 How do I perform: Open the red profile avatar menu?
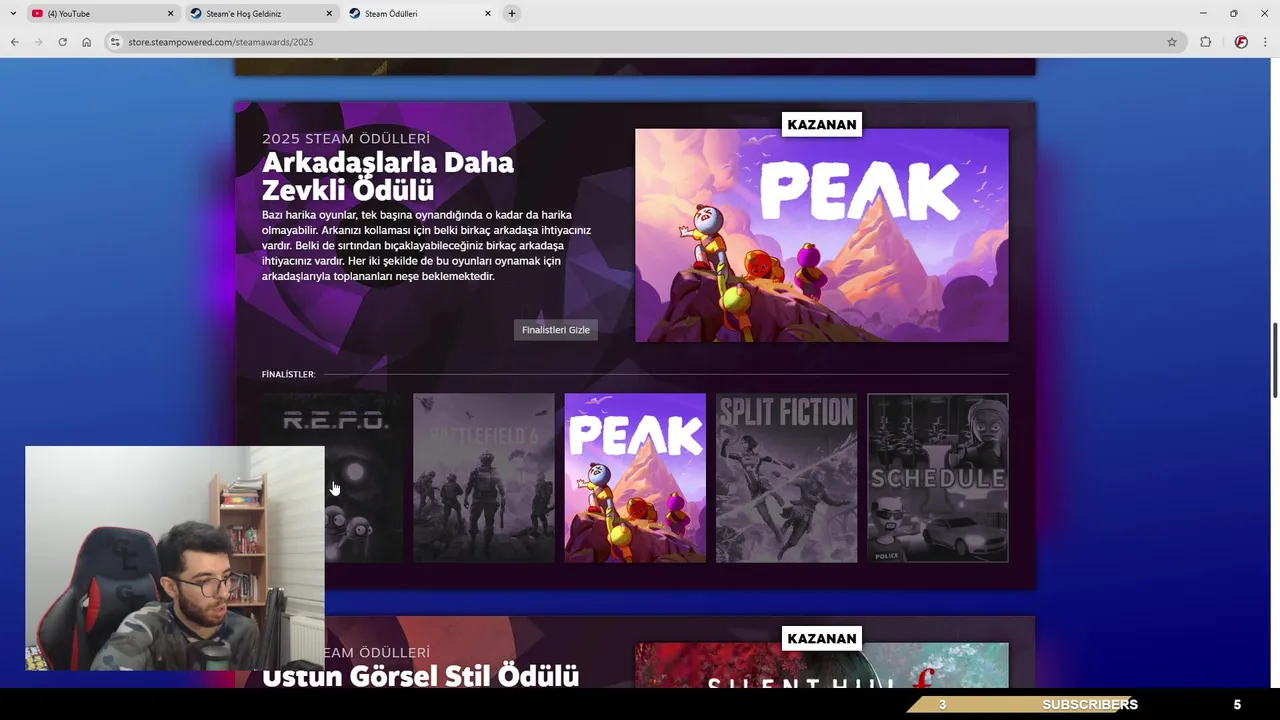point(1241,42)
